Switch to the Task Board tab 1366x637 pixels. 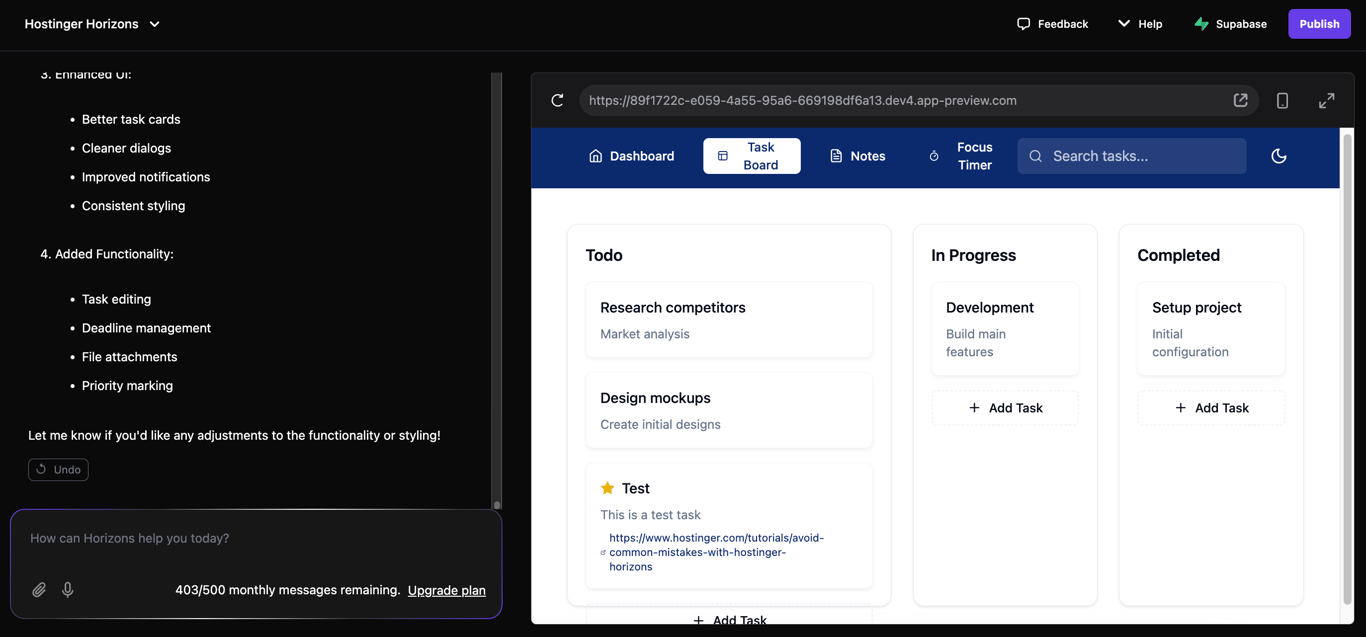click(751, 156)
